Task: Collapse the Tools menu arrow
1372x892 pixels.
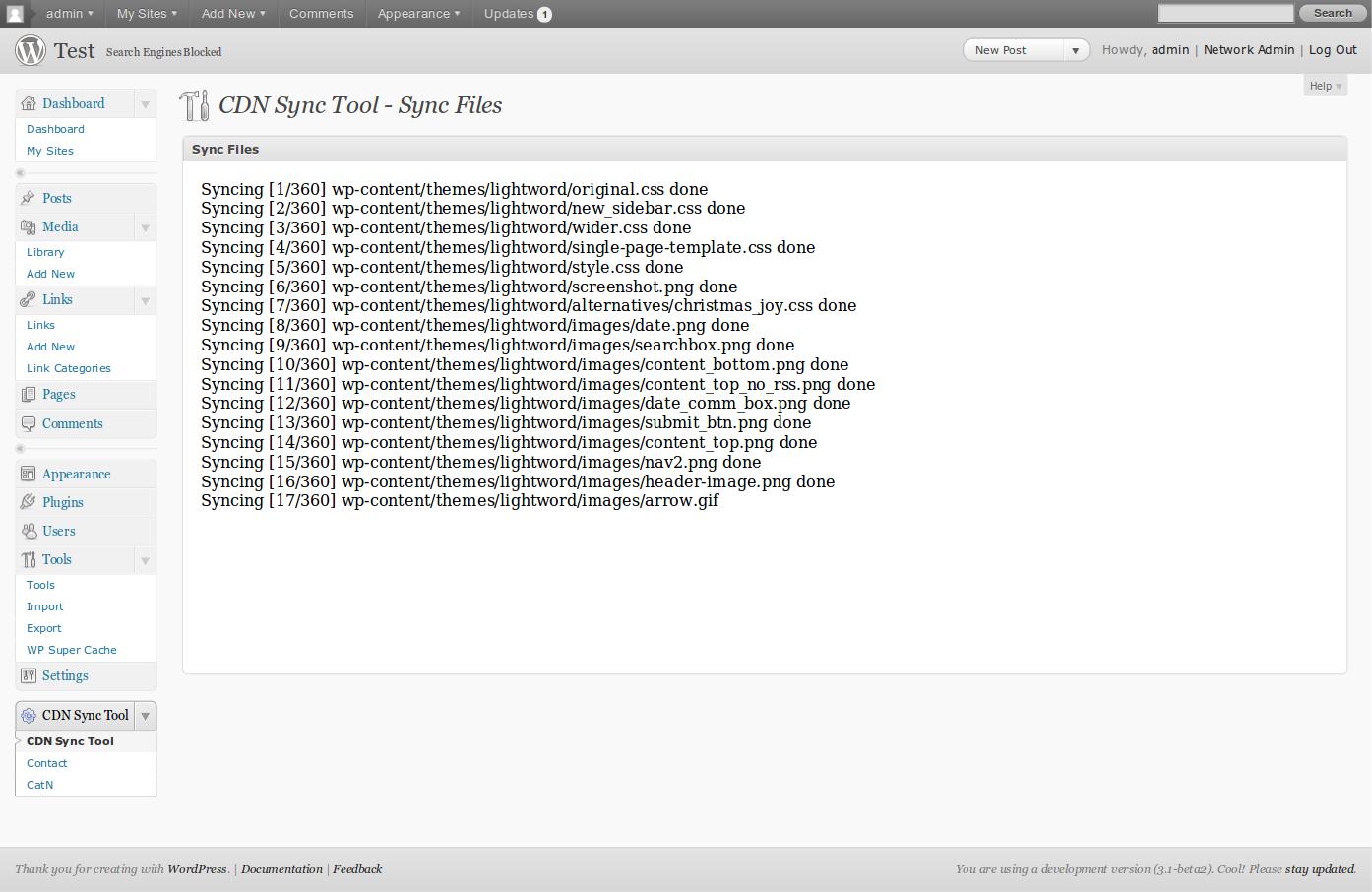Action: coord(145,560)
